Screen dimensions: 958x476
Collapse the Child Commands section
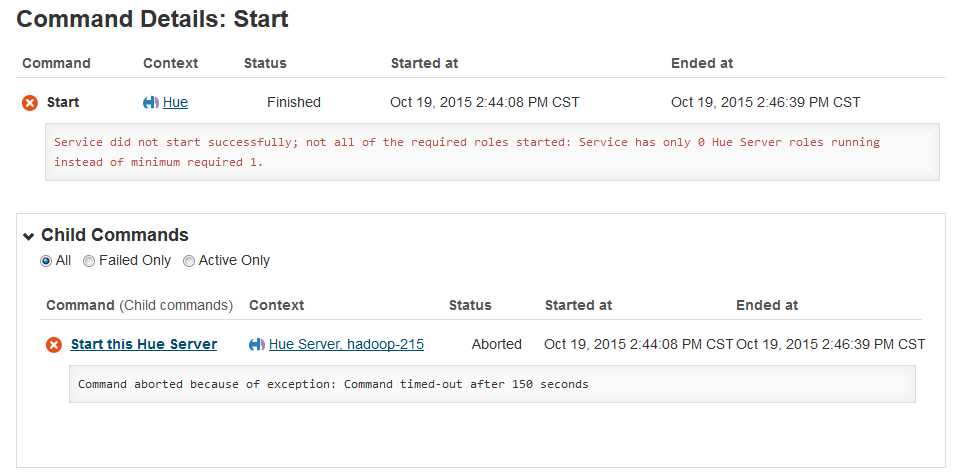(x=28, y=237)
